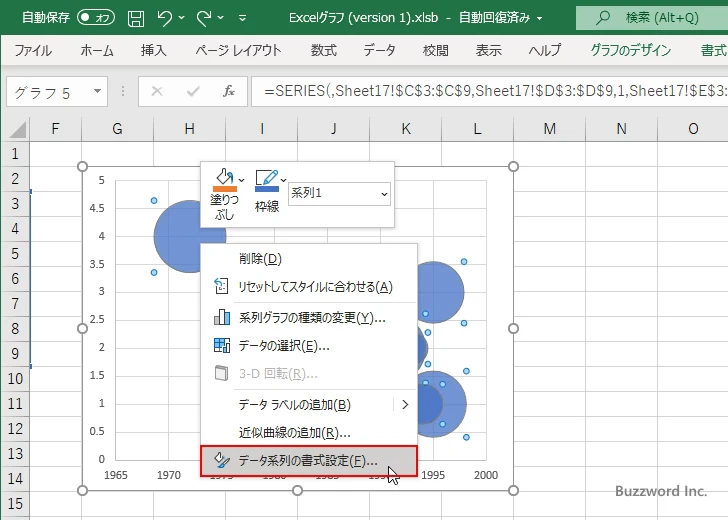Expand the Name Box dropdown arrow
Image resolution: width=728 pixels, height=520 pixels.
[98, 91]
